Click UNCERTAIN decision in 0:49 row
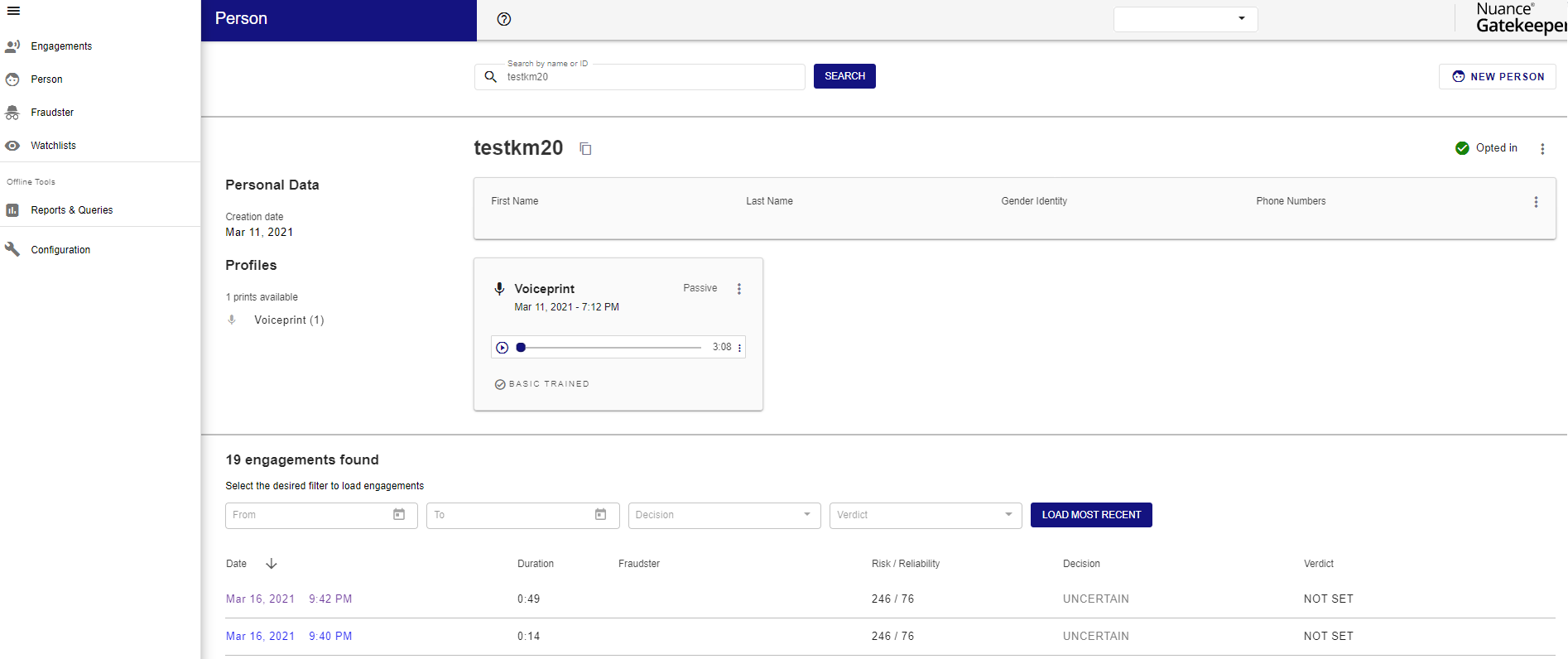The image size is (1568, 659). 1096,599
